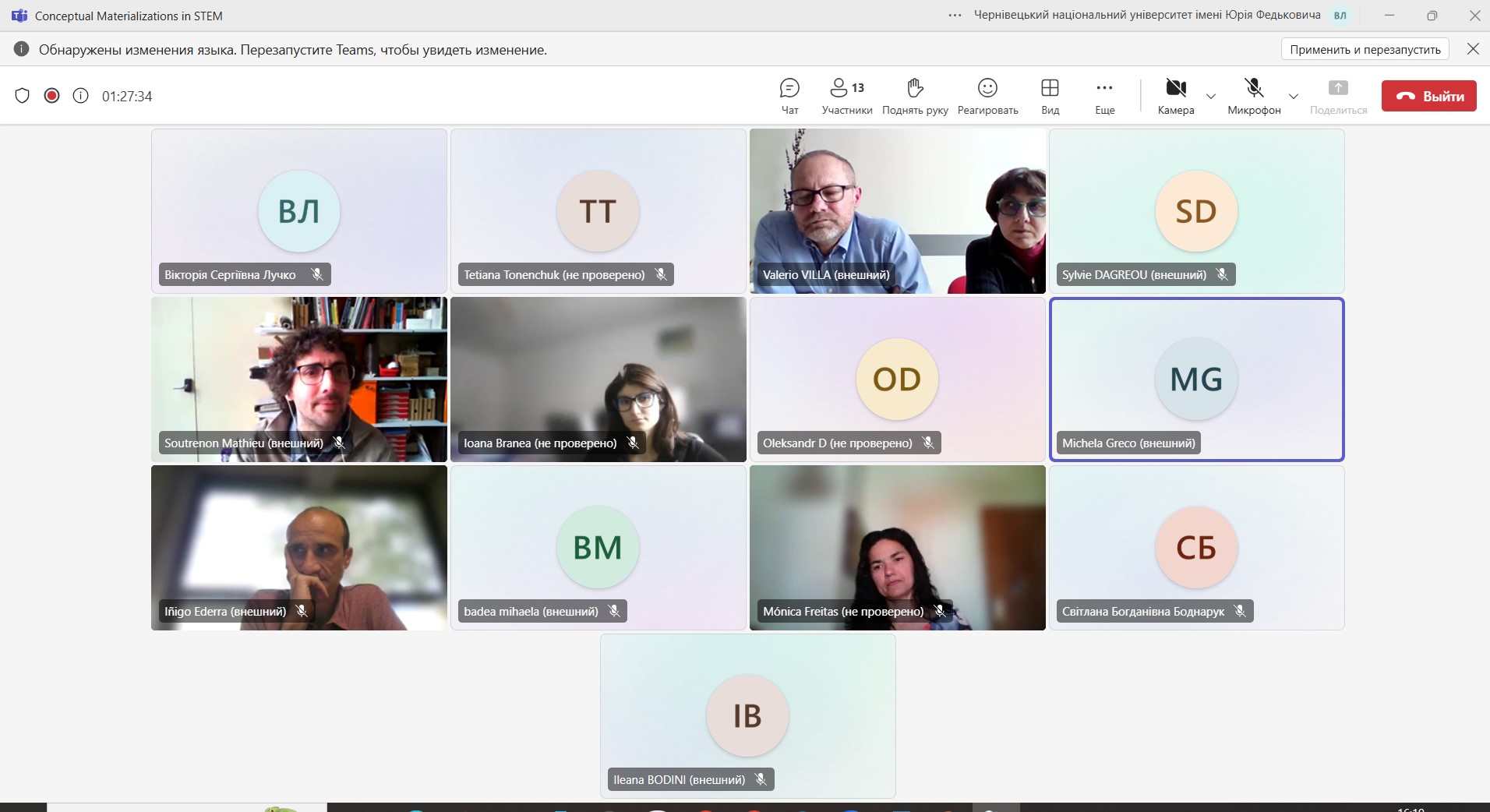
Task: Open the Еще more options menu
Action: point(1104,96)
